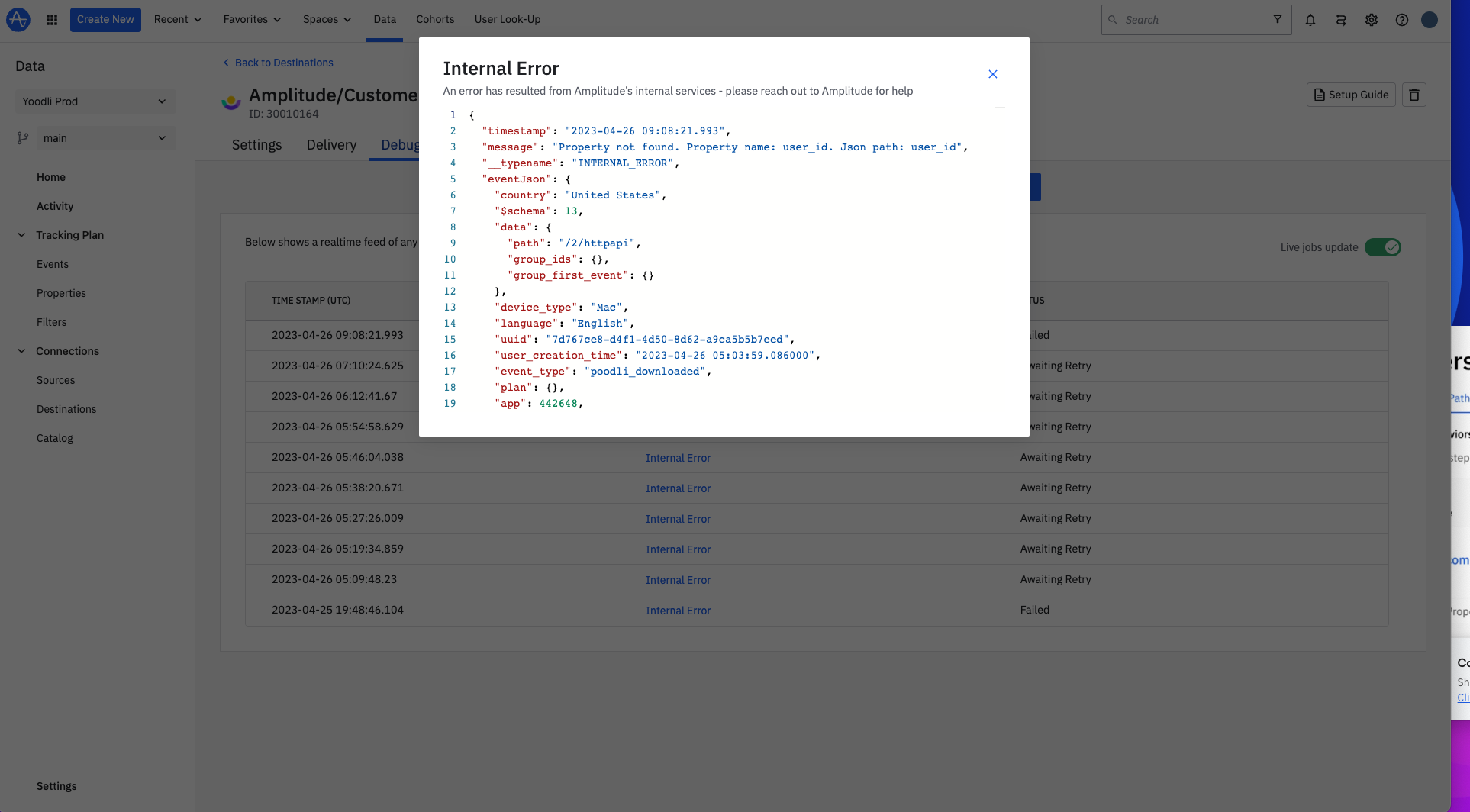Click the Amplitude logo icon
The image size is (1470, 812).
(x=18, y=19)
